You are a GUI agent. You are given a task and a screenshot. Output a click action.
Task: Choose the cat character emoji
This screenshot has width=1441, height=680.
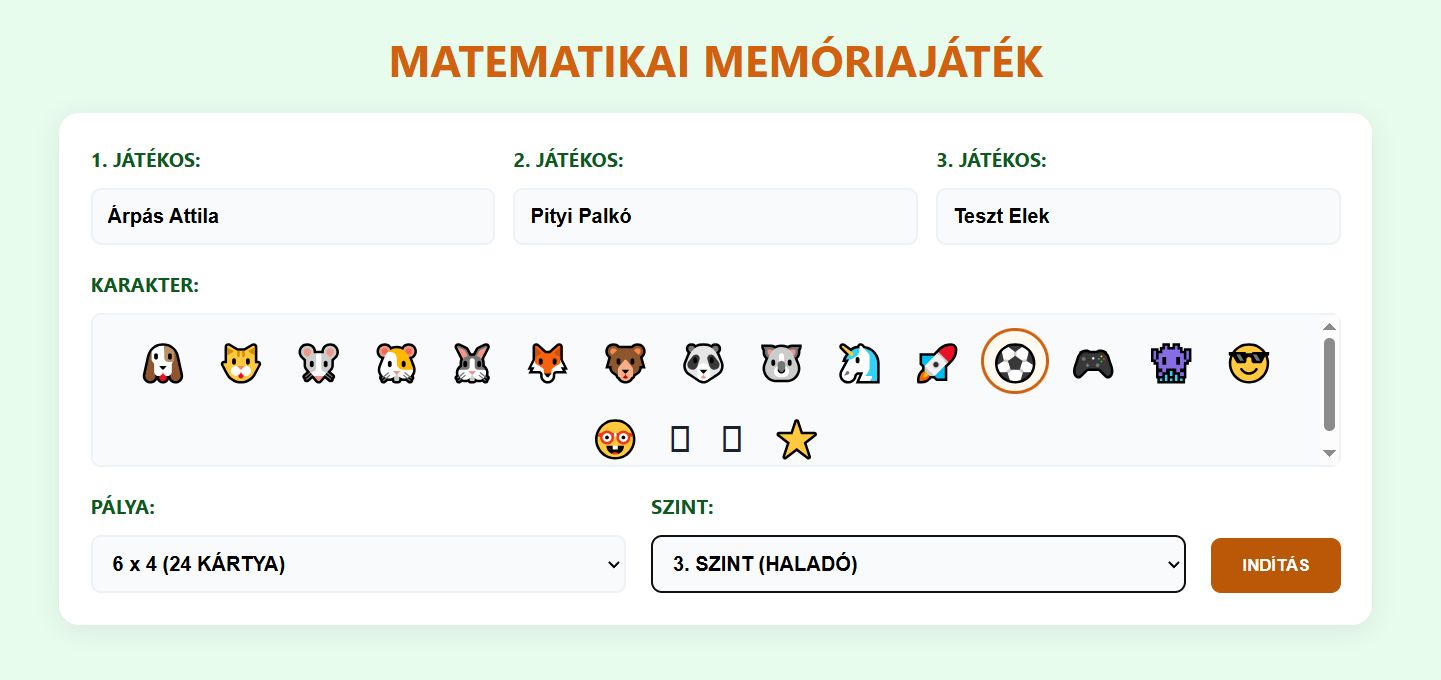240,363
